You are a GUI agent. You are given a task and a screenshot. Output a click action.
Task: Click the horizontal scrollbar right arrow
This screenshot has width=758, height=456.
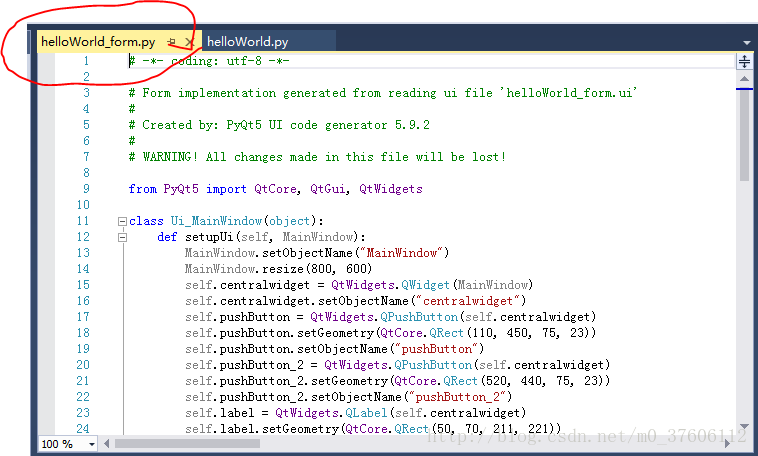pos(727,443)
